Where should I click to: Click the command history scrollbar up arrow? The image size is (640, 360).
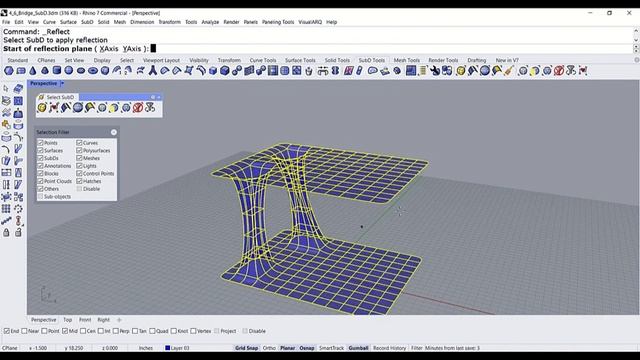636,31
